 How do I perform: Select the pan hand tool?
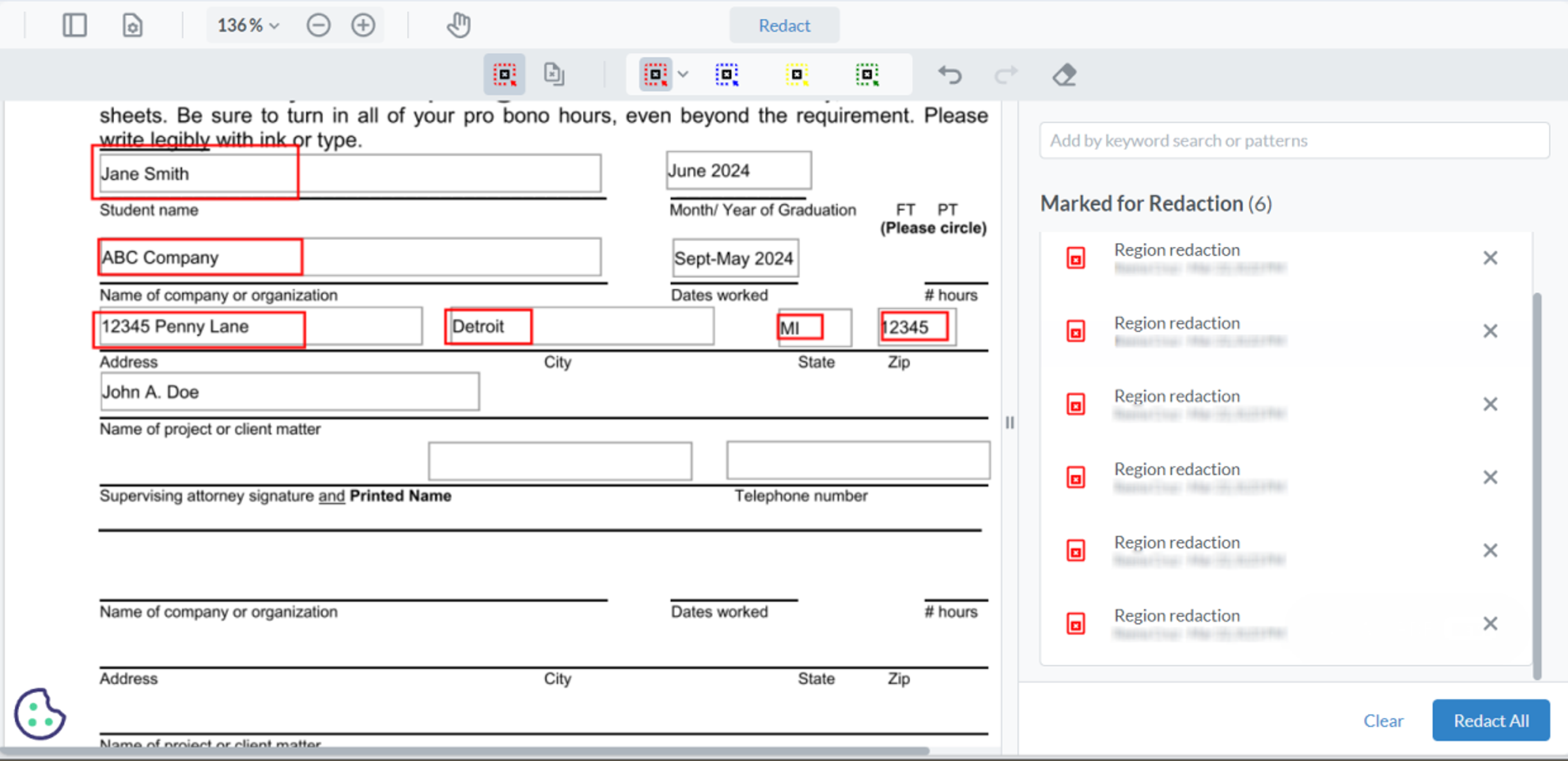(x=458, y=26)
